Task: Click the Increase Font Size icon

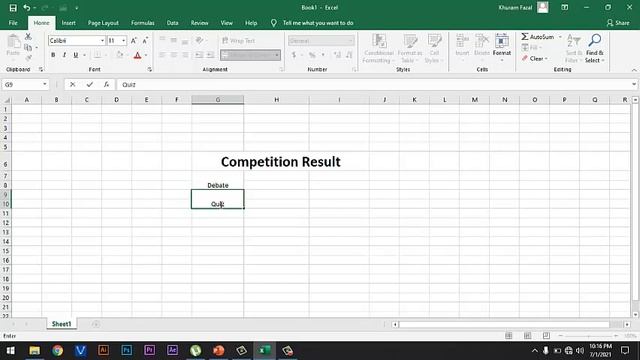Action: pos(133,41)
